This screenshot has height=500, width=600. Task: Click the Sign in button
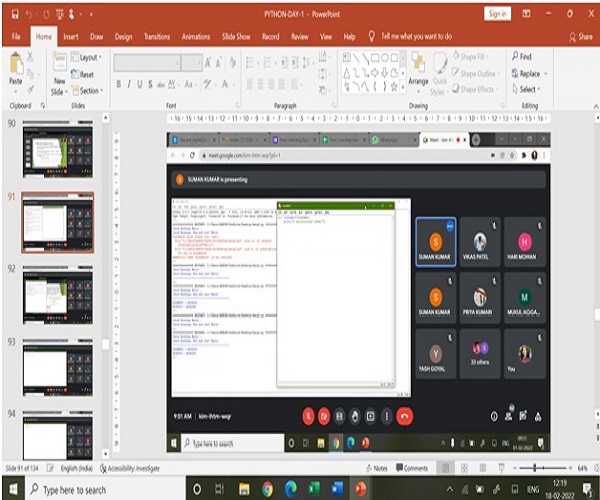[497, 14]
